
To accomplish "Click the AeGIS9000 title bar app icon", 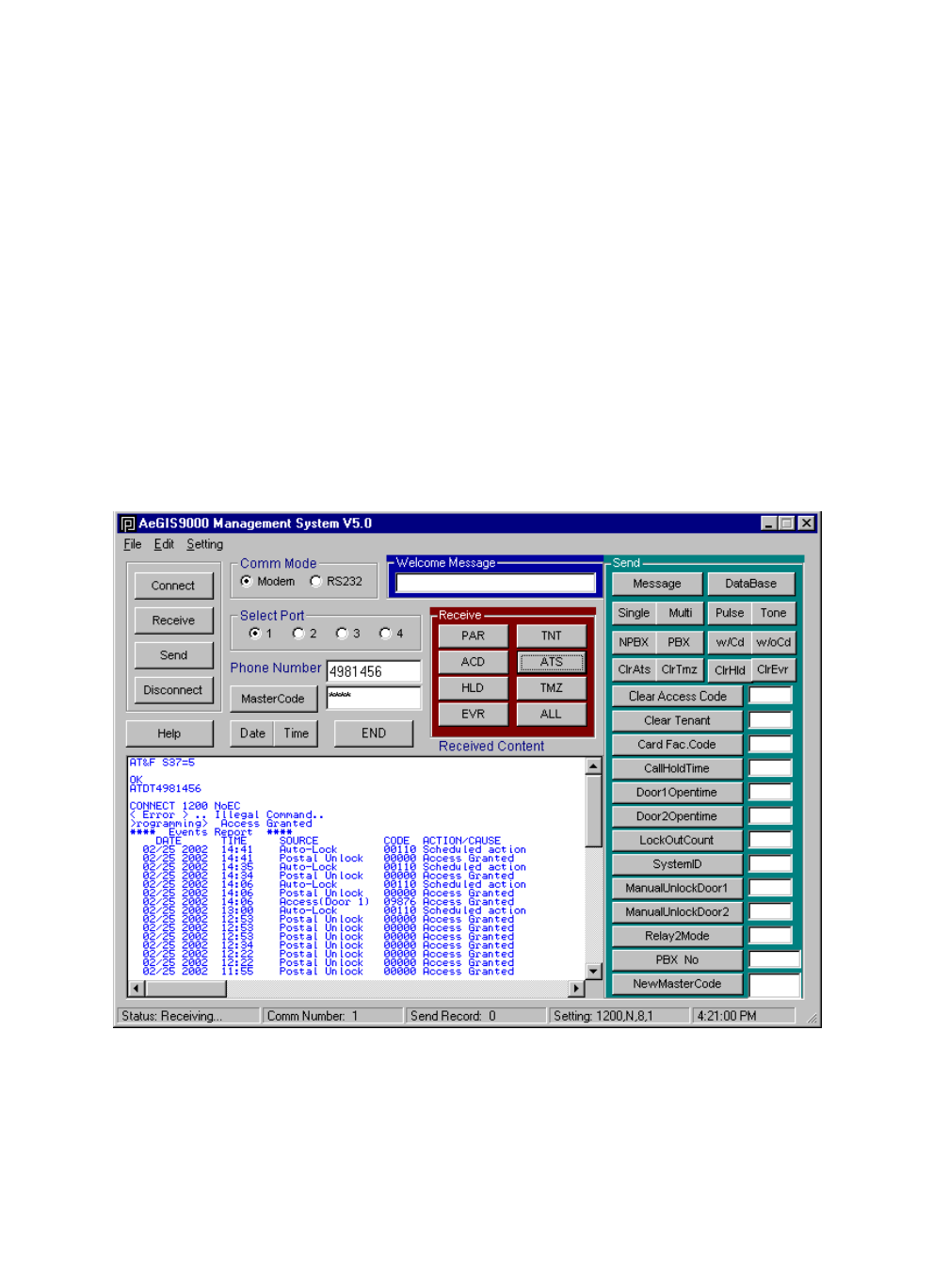I will coord(128,523).
